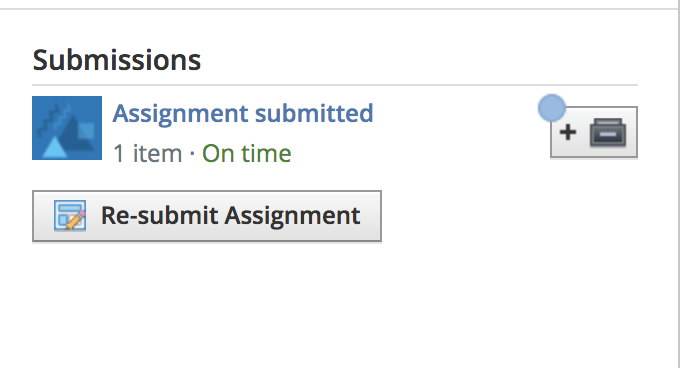The image size is (680, 368).
Task: Click the dot separator between item and On time
Action: 192,153
